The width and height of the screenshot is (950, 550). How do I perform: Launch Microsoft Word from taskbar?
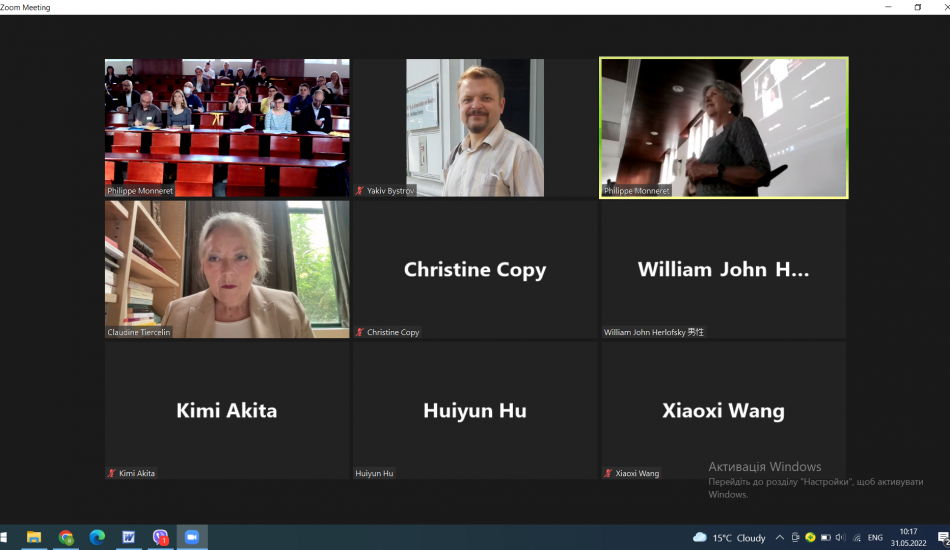click(129, 537)
